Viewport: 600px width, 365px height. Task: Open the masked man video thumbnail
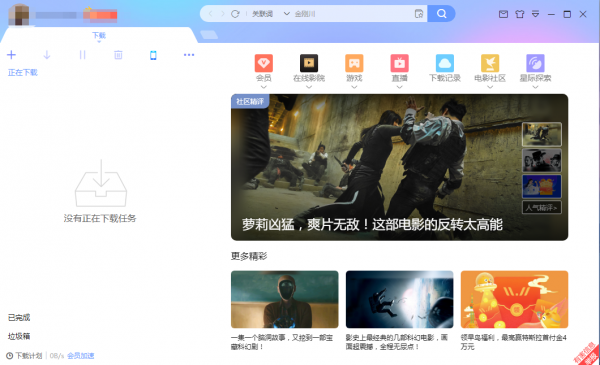coord(285,299)
